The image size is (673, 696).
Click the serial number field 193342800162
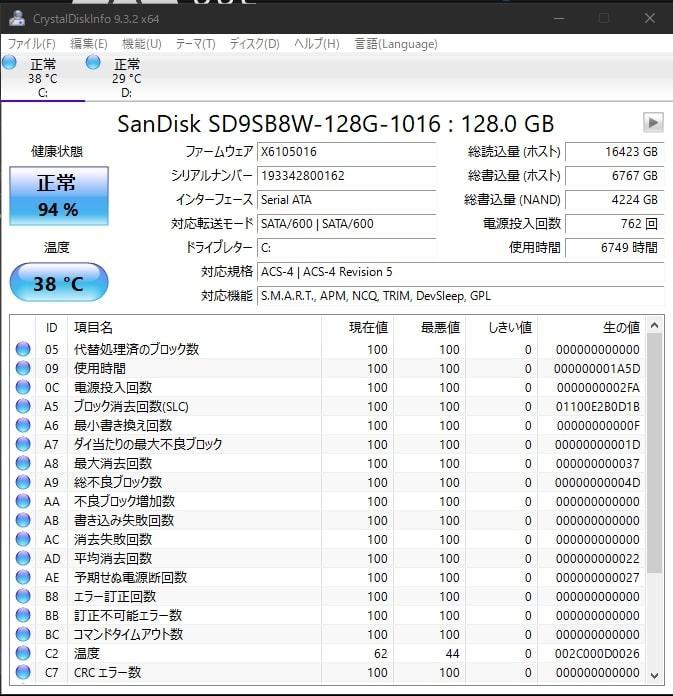[x=347, y=176]
